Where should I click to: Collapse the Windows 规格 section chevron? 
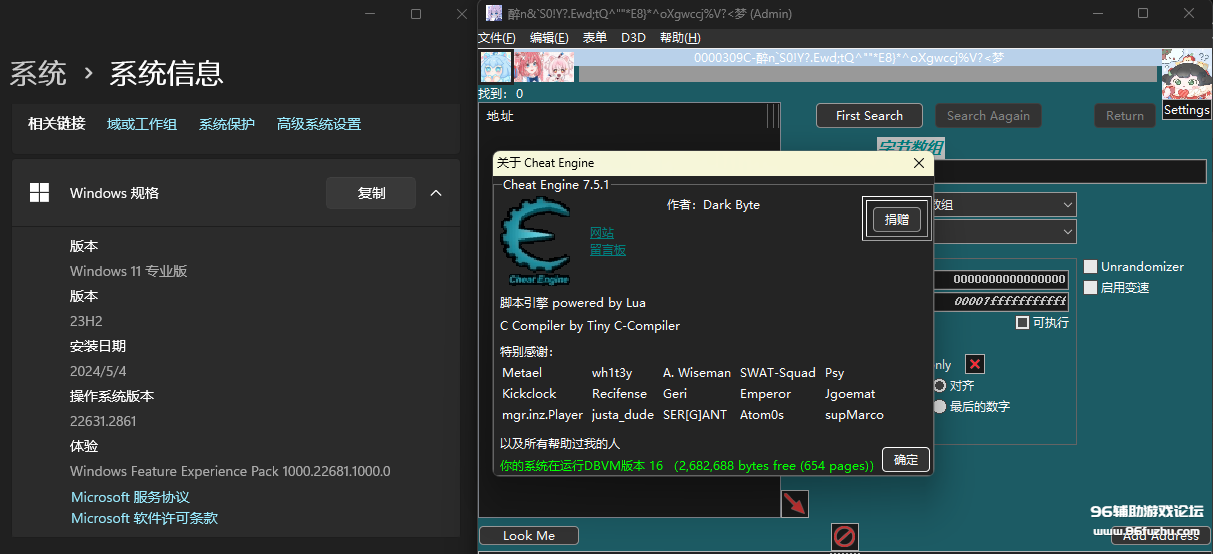tap(436, 193)
